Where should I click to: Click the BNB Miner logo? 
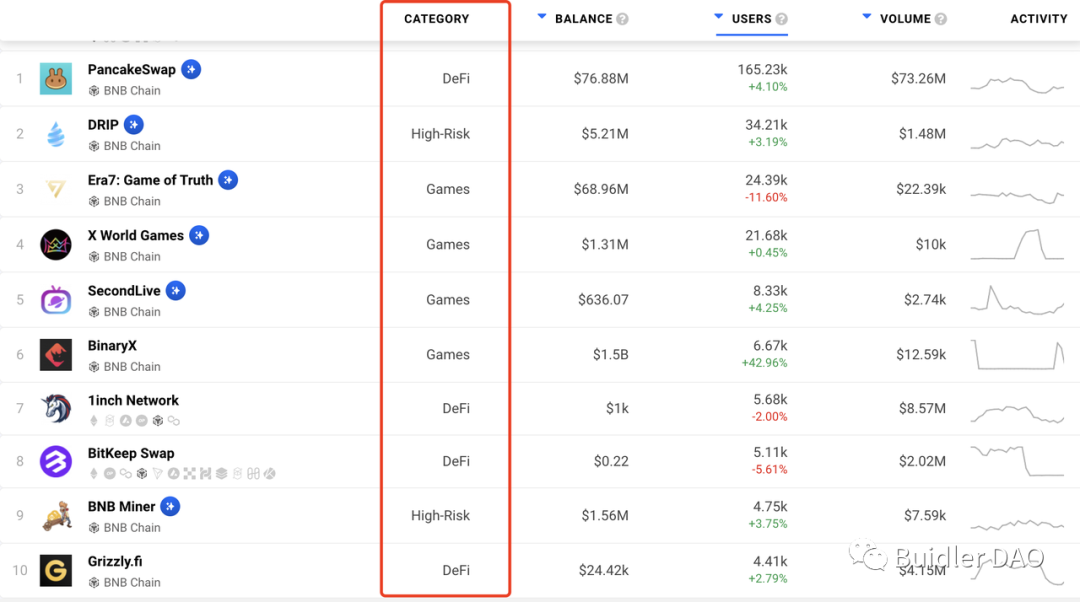(x=57, y=515)
